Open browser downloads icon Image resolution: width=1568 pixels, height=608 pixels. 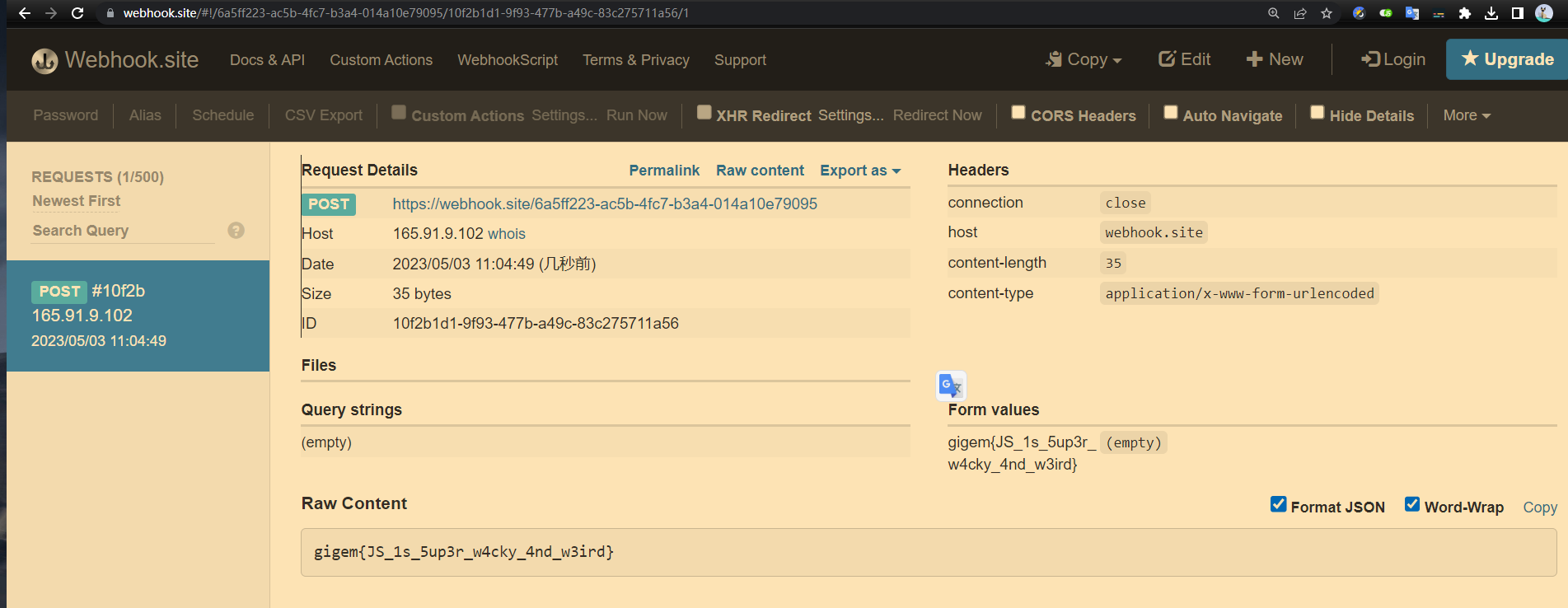(1491, 13)
